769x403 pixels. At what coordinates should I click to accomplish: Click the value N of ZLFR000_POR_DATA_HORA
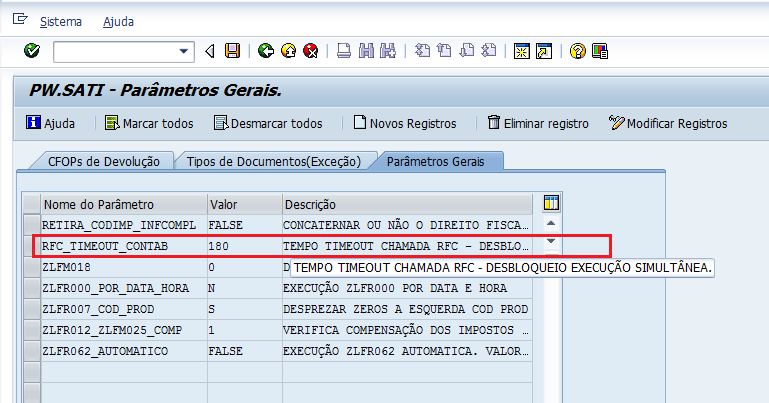[245, 288]
